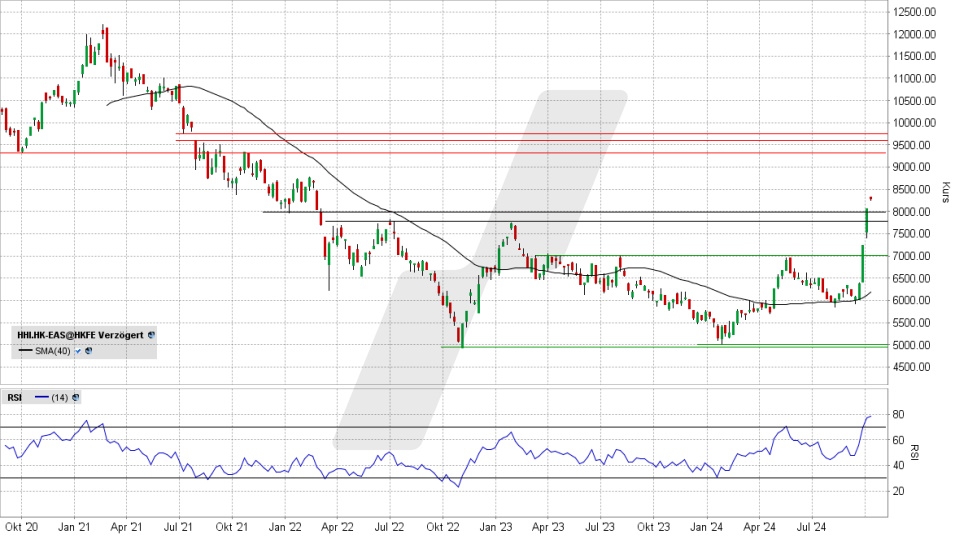Viewport: 960px width, 540px height.
Task: Click the RSI 80 axis value
Action: [898, 414]
